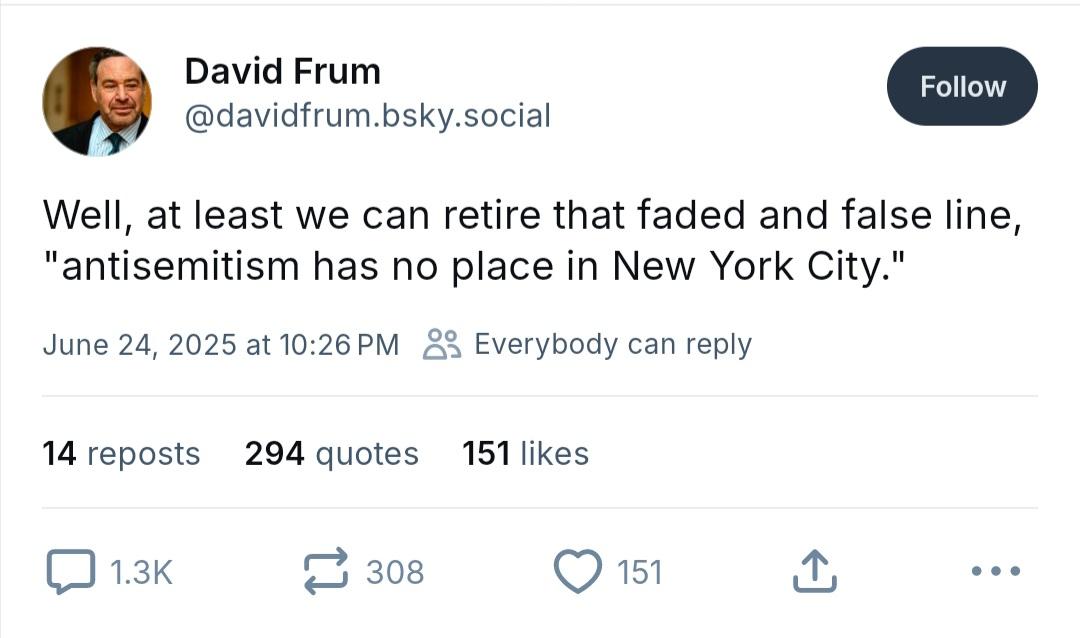Open David Frum's profile picture
The image size is (1080, 638).
96,101
